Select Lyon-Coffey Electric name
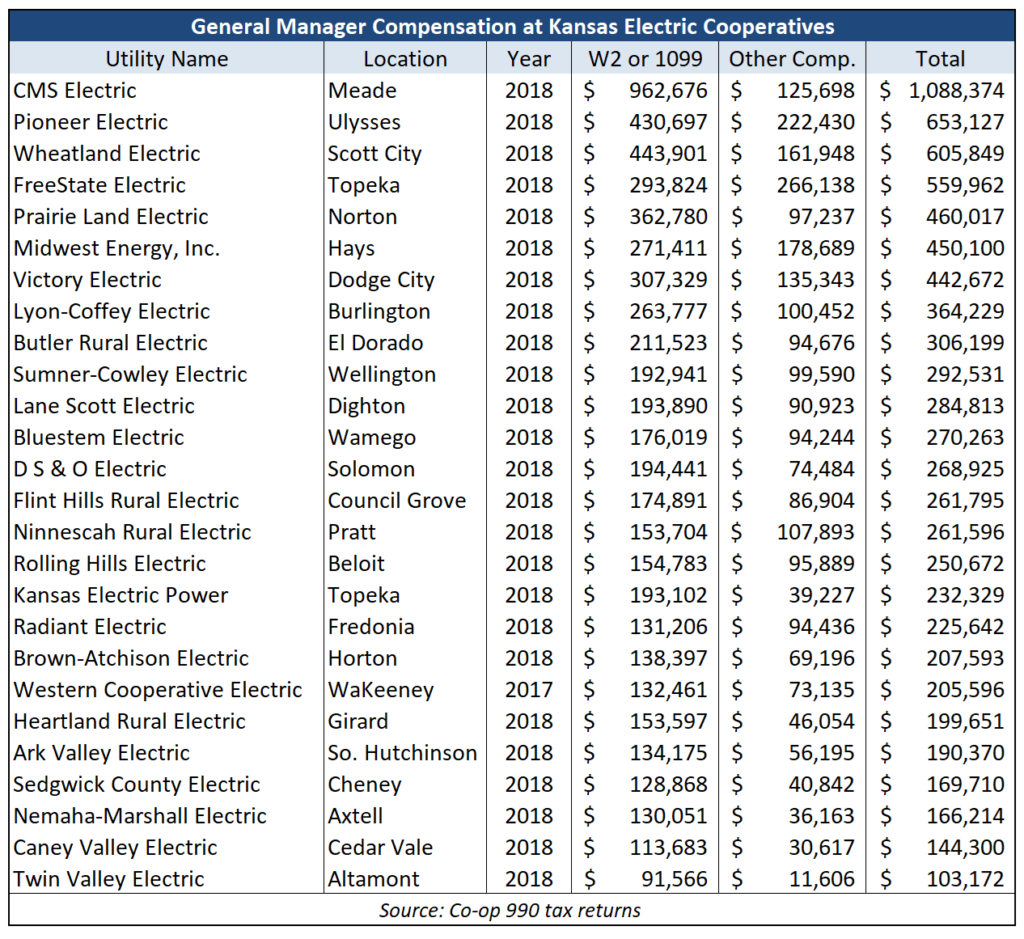 pos(112,311)
